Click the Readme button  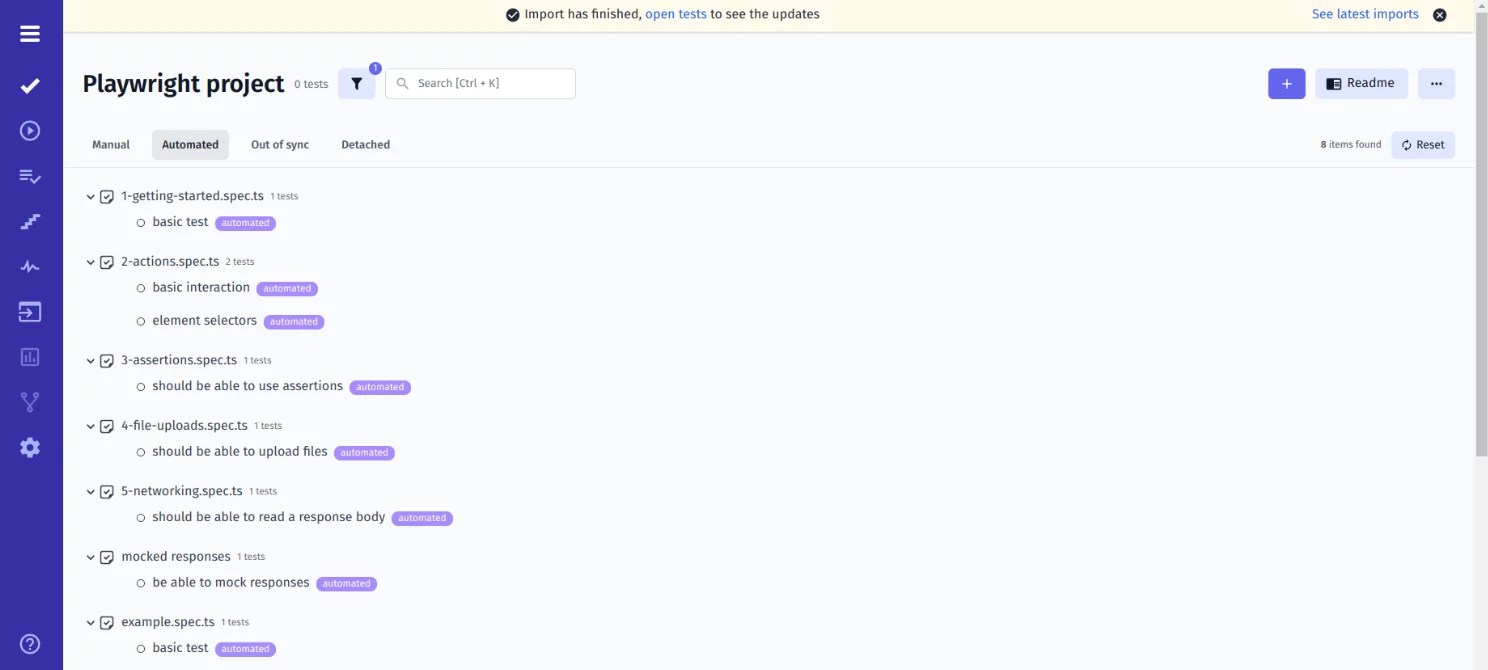click(1361, 83)
